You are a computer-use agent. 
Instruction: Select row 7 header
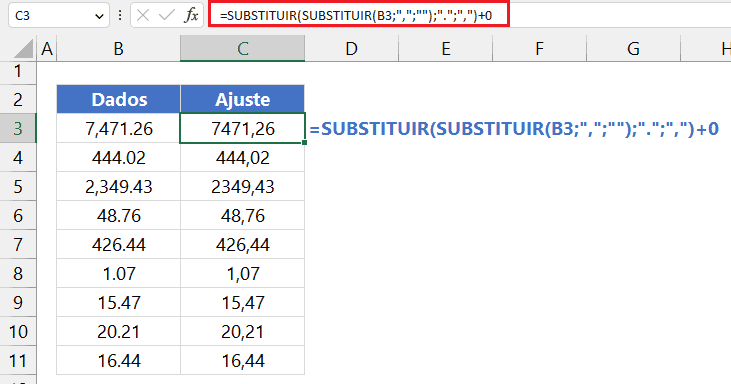18,244
